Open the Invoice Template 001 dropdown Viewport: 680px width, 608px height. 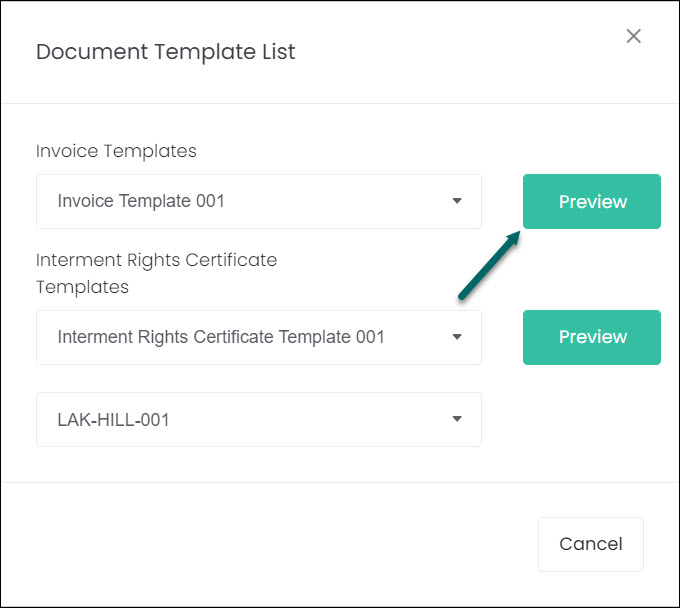(x=259, y=201)
